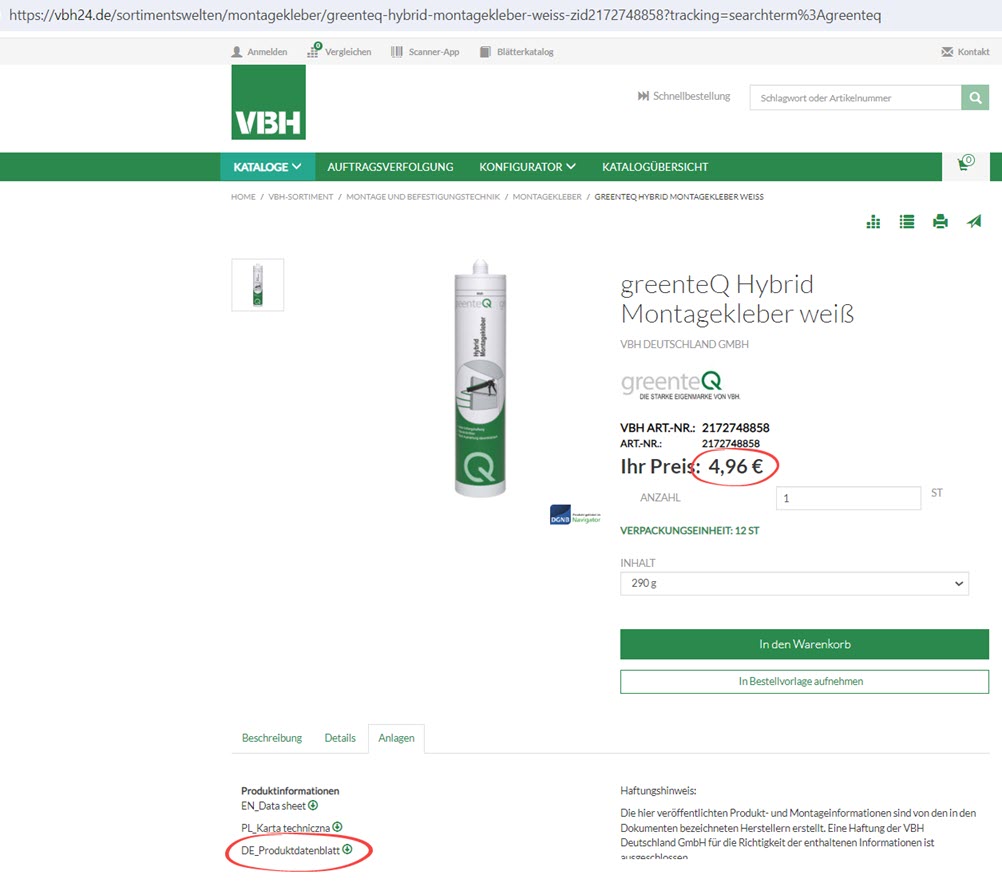Click the Blätterkatalog link

tap(525, 52)
